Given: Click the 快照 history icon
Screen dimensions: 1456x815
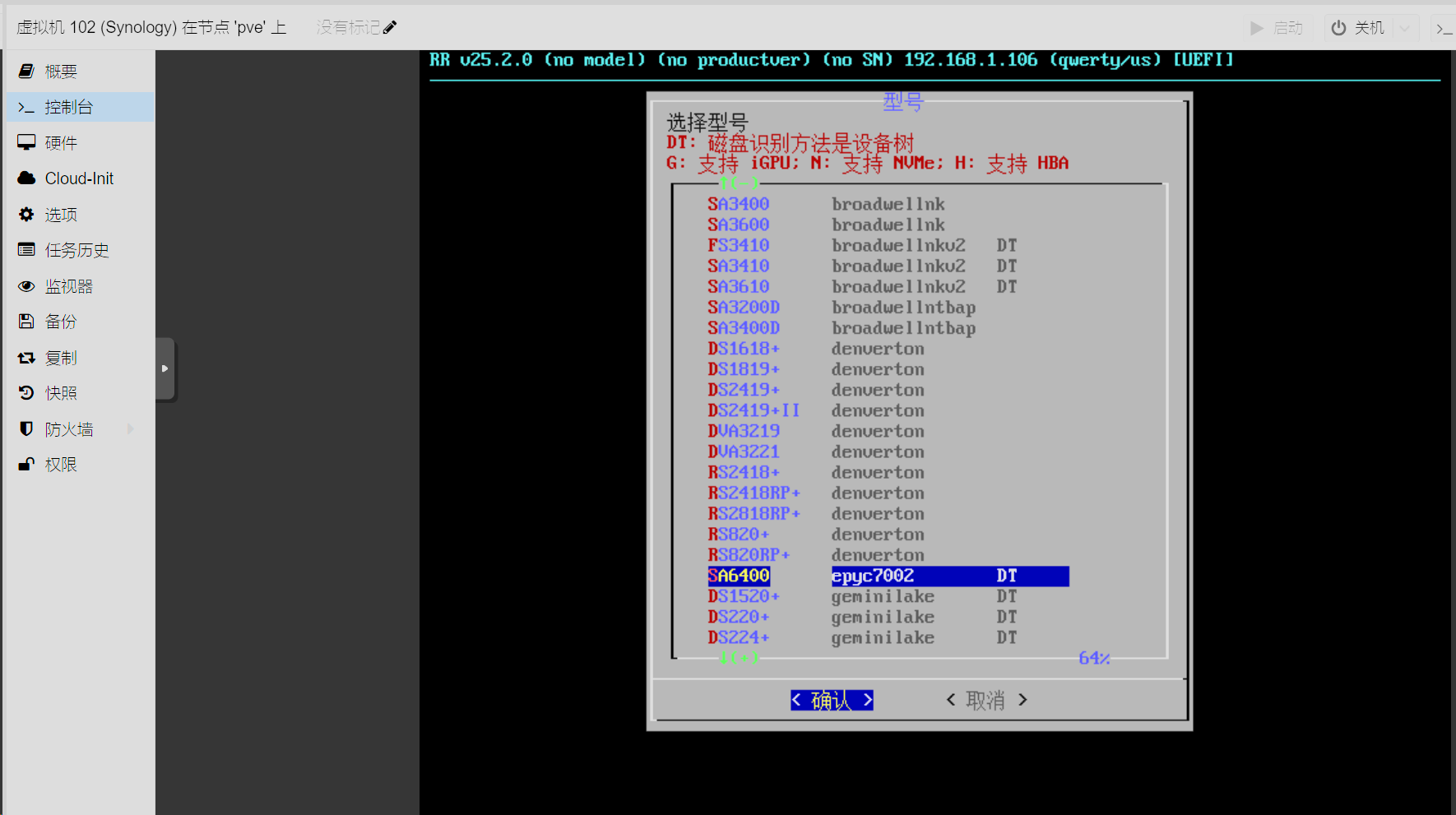Looking at the screenshot, I should 26,393.
